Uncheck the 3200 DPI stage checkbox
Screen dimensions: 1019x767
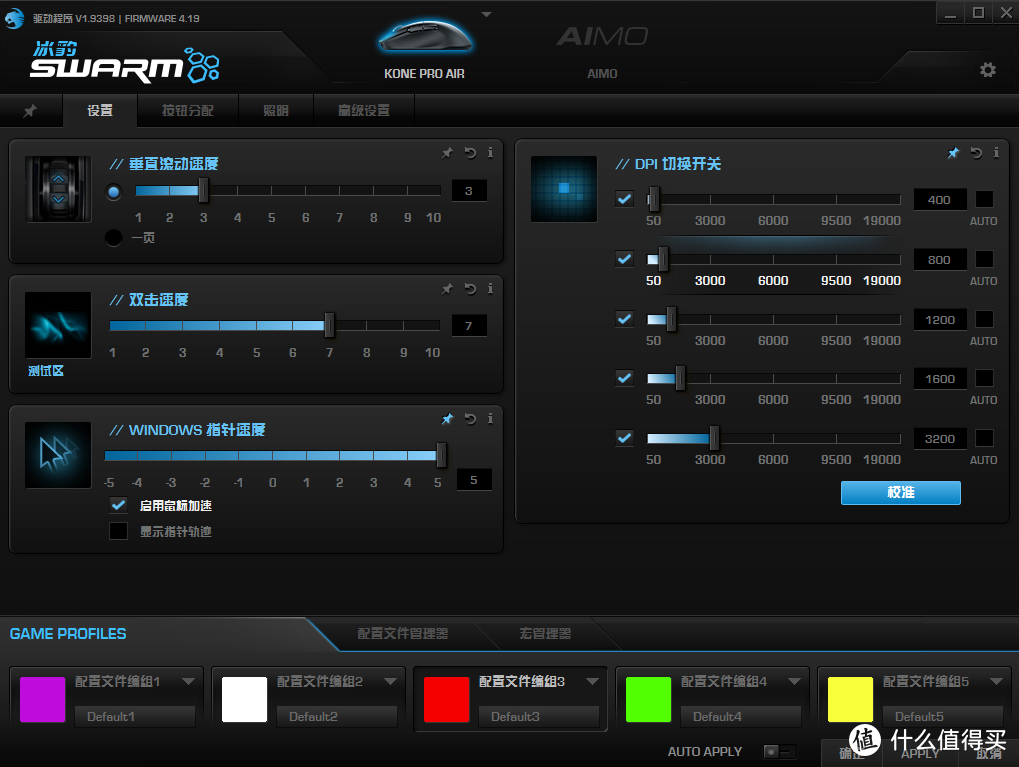click(x=625, y=438)
